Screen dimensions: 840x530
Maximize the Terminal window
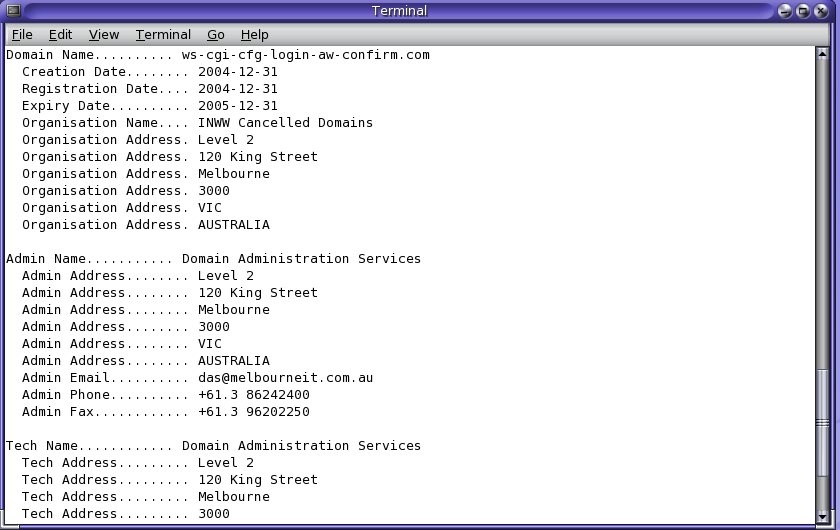803,11
